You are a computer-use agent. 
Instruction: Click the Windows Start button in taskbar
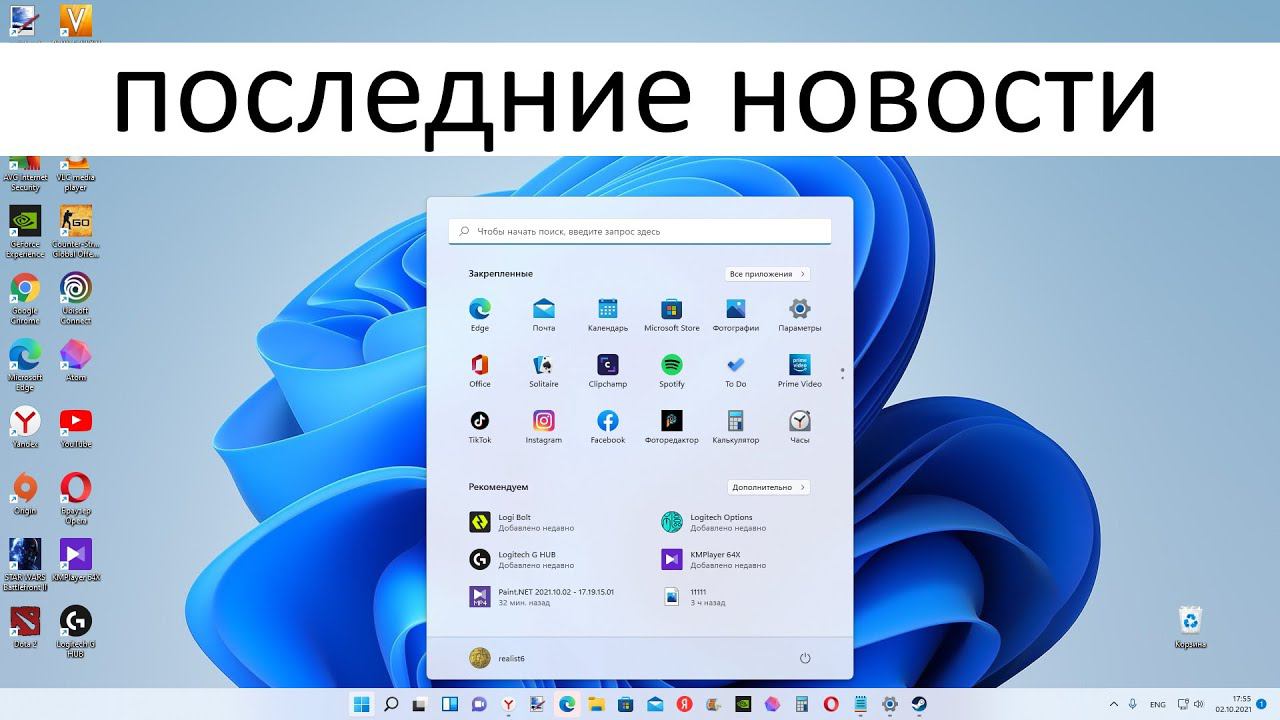click(x=361, y=704)
